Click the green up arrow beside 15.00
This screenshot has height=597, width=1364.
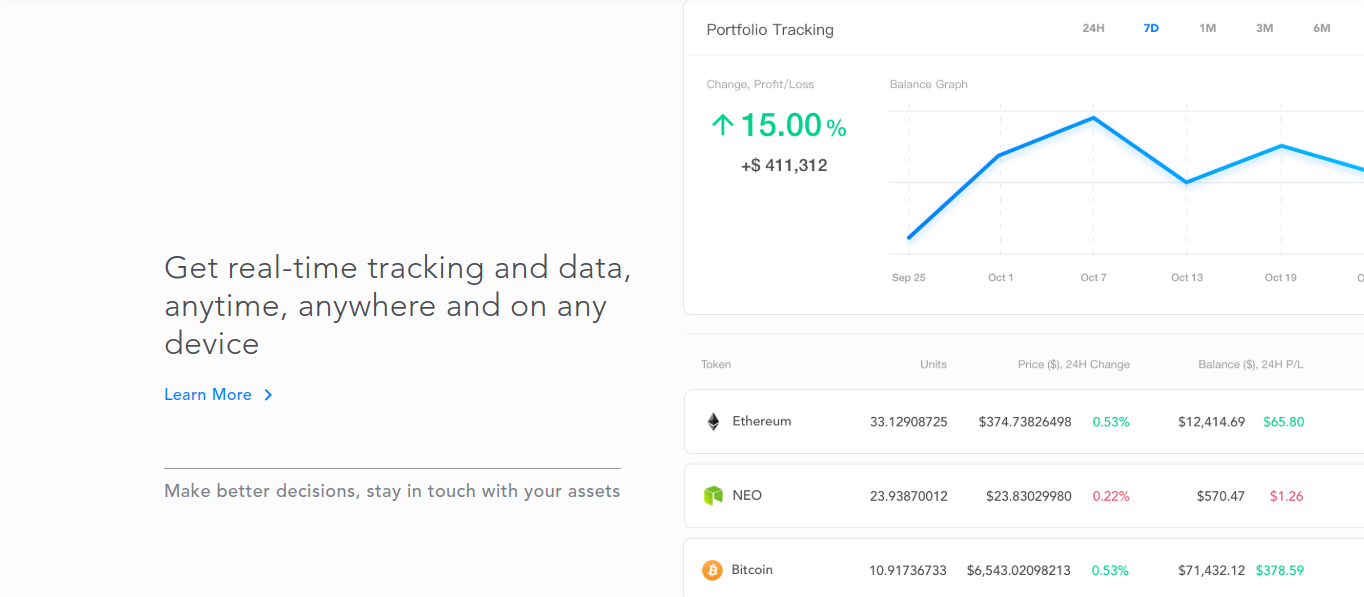tap(722, 125)
